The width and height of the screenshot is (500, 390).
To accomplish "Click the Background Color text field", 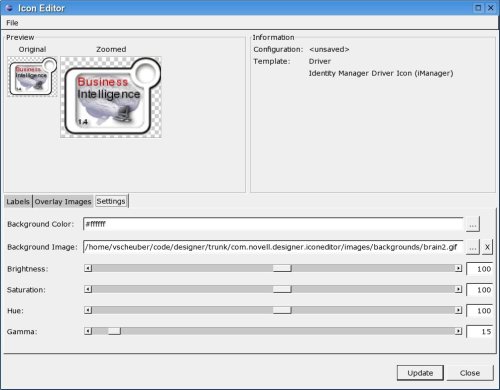I will click(x=273, y=224).
